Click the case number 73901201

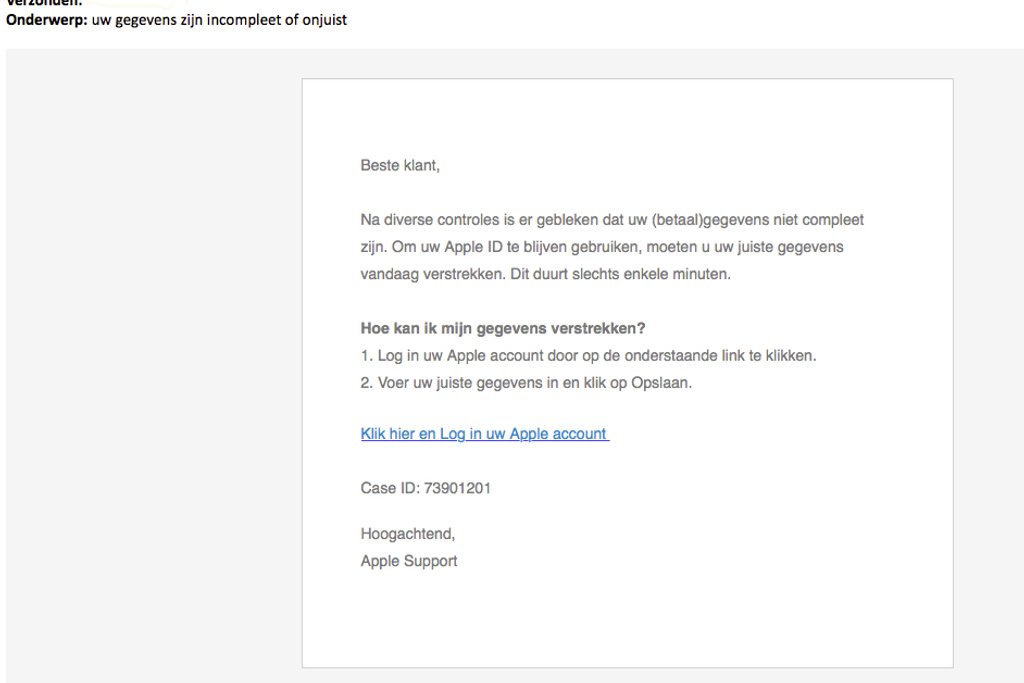457,488
